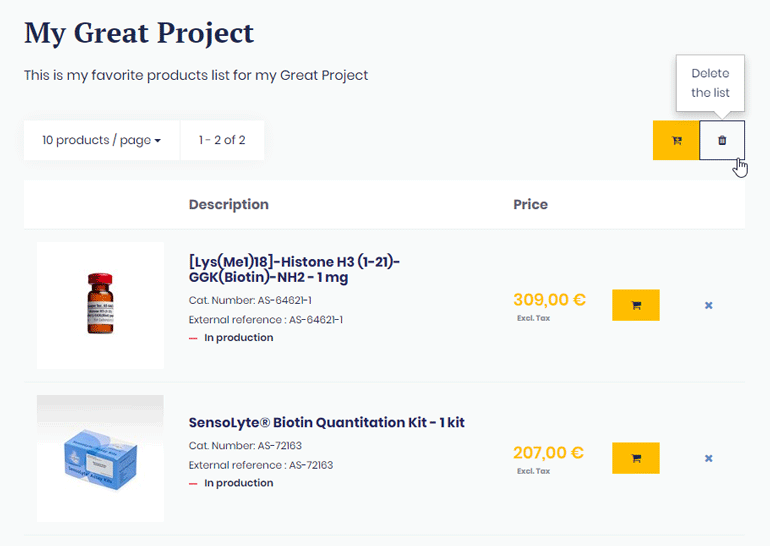Remove Histone H3 product from list
The image size is (770, 546).
point(709,305)
